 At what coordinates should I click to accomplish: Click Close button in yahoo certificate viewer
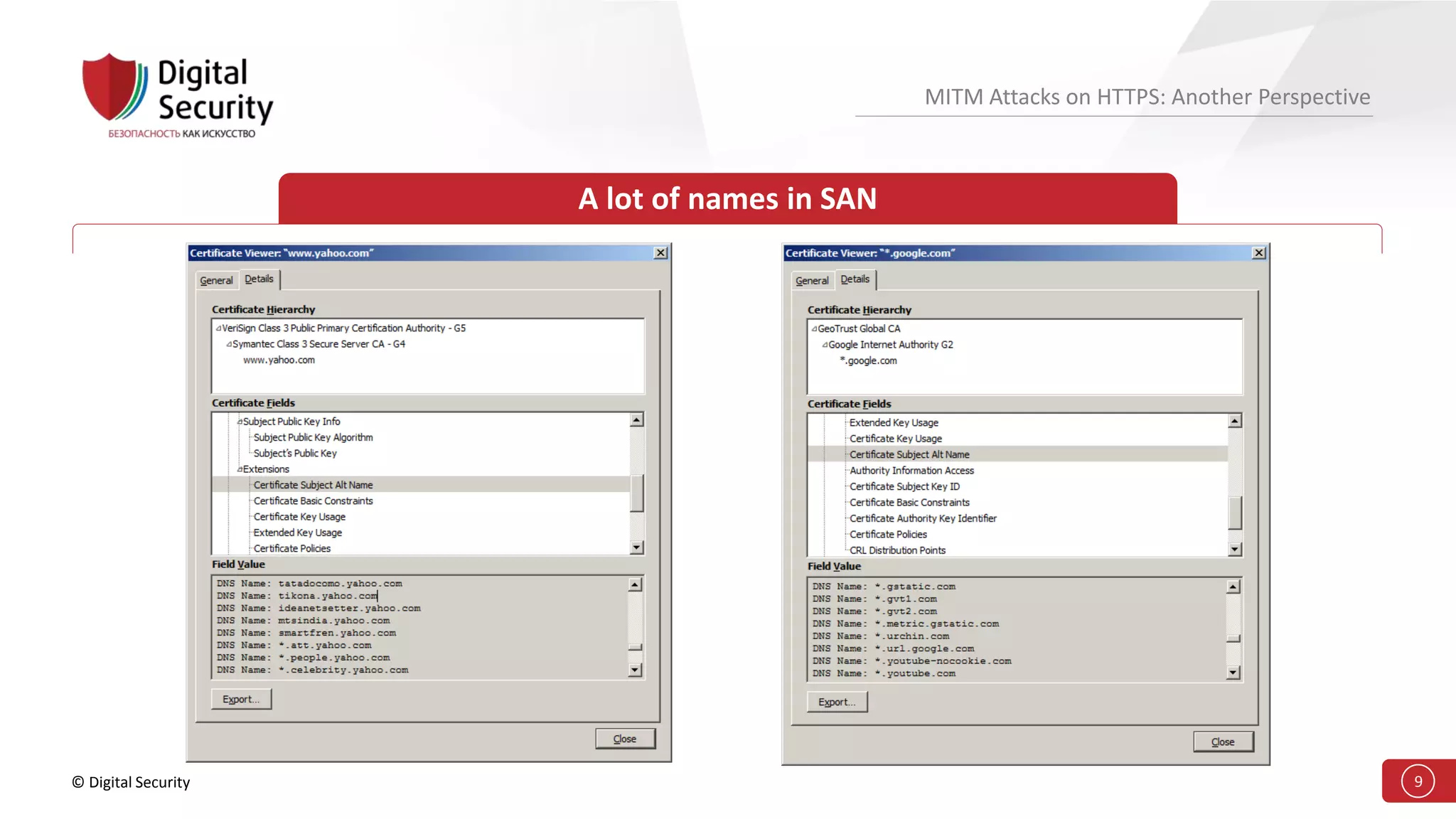click(x=625, y=739)
